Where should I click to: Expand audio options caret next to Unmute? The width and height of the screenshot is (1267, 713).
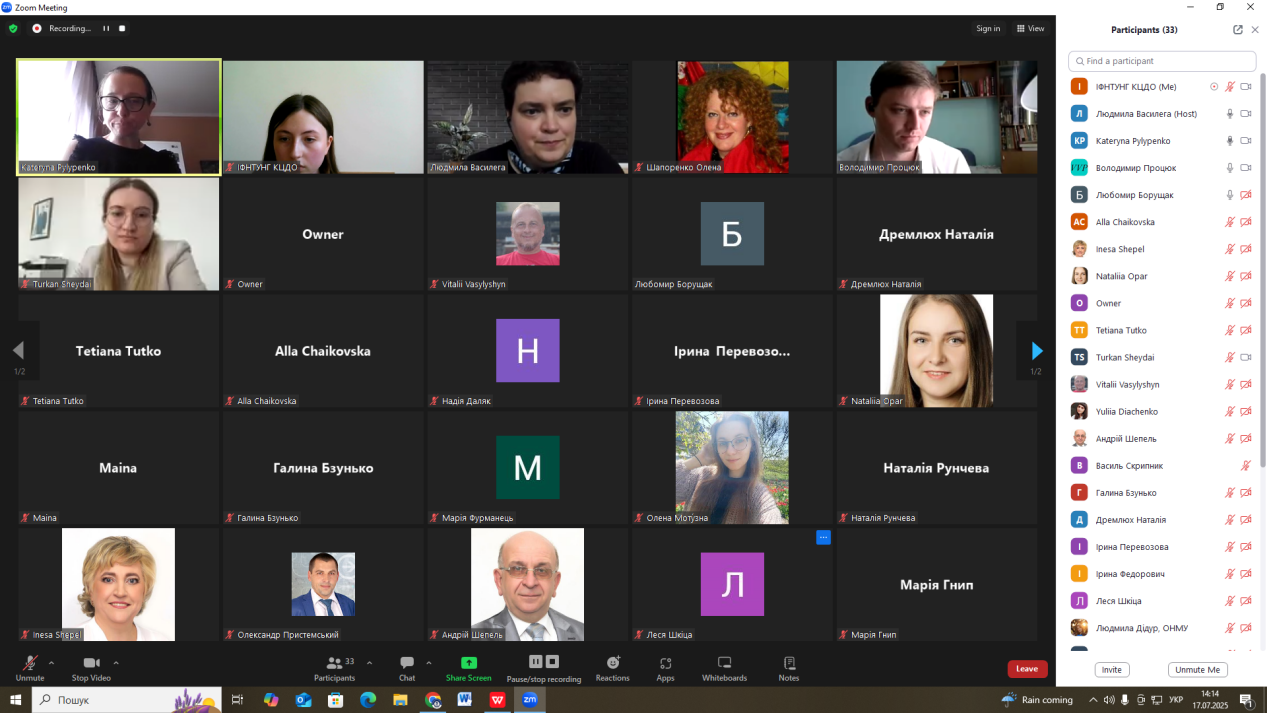(x=52, y=662)
